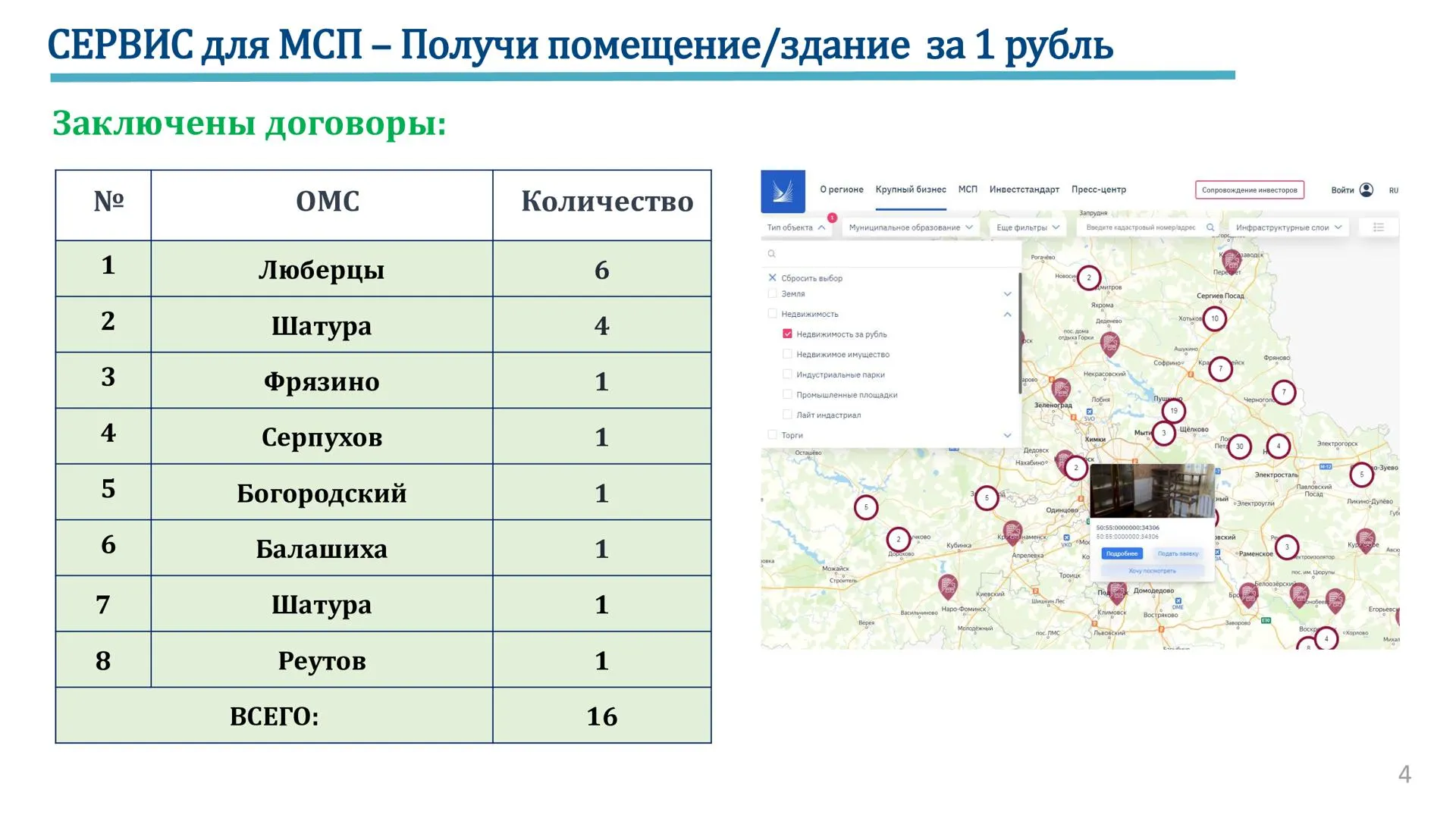The image size is (1456, 818).
Task: Click cluster 5 near Орехово-Зуево
Action: tap(1362, 475)
